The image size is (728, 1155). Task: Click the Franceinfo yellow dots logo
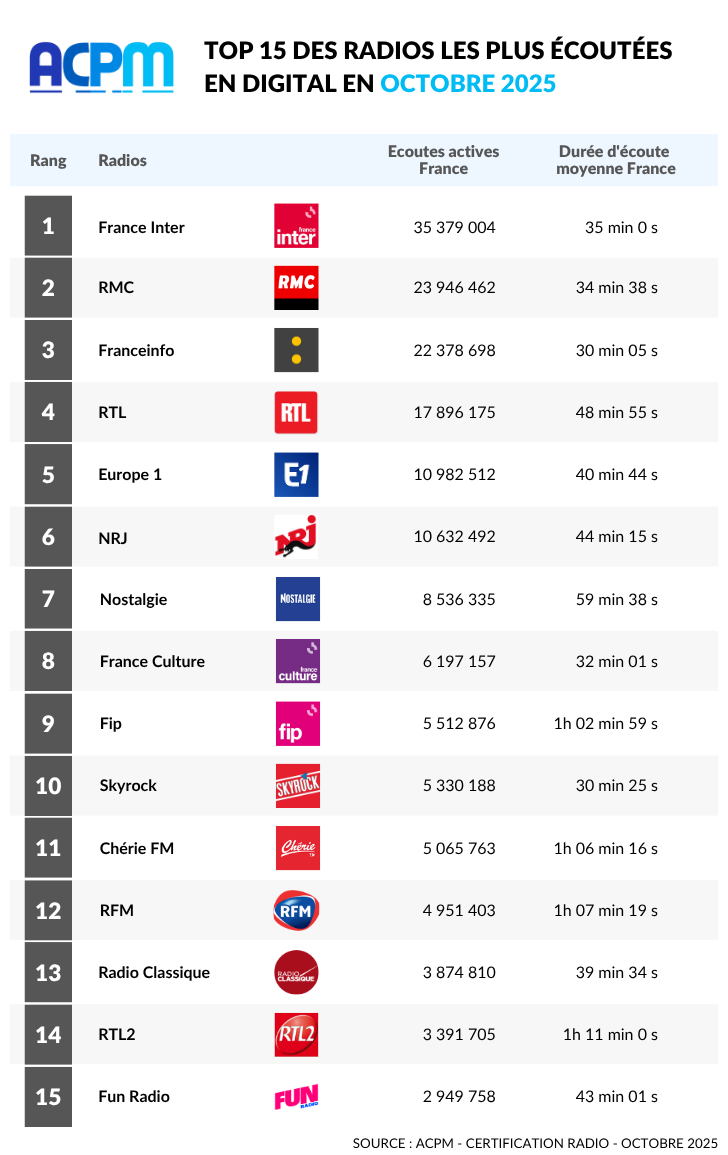click(x=296, y=350)
